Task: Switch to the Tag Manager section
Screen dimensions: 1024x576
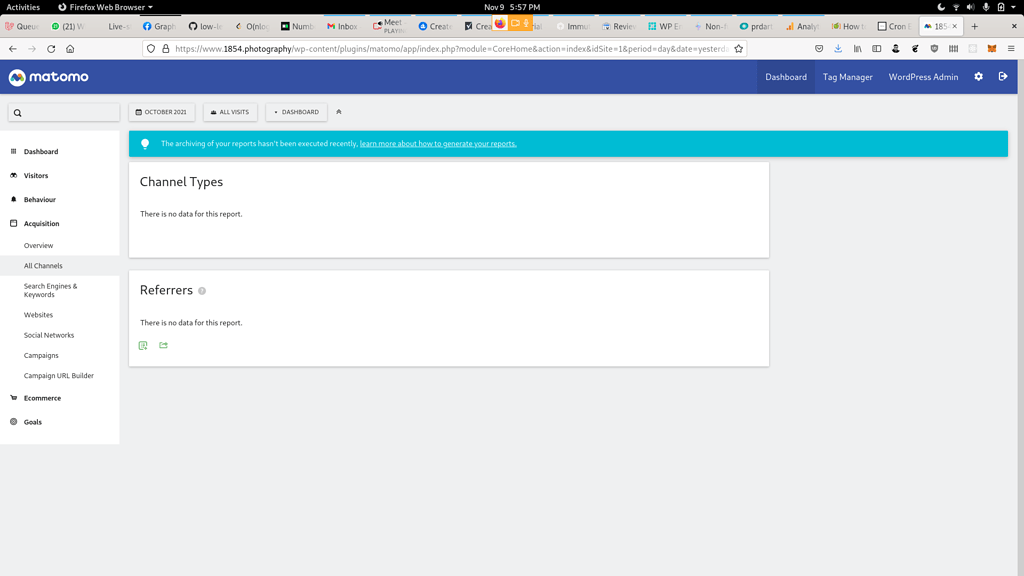Action: (x=847, y=76)
